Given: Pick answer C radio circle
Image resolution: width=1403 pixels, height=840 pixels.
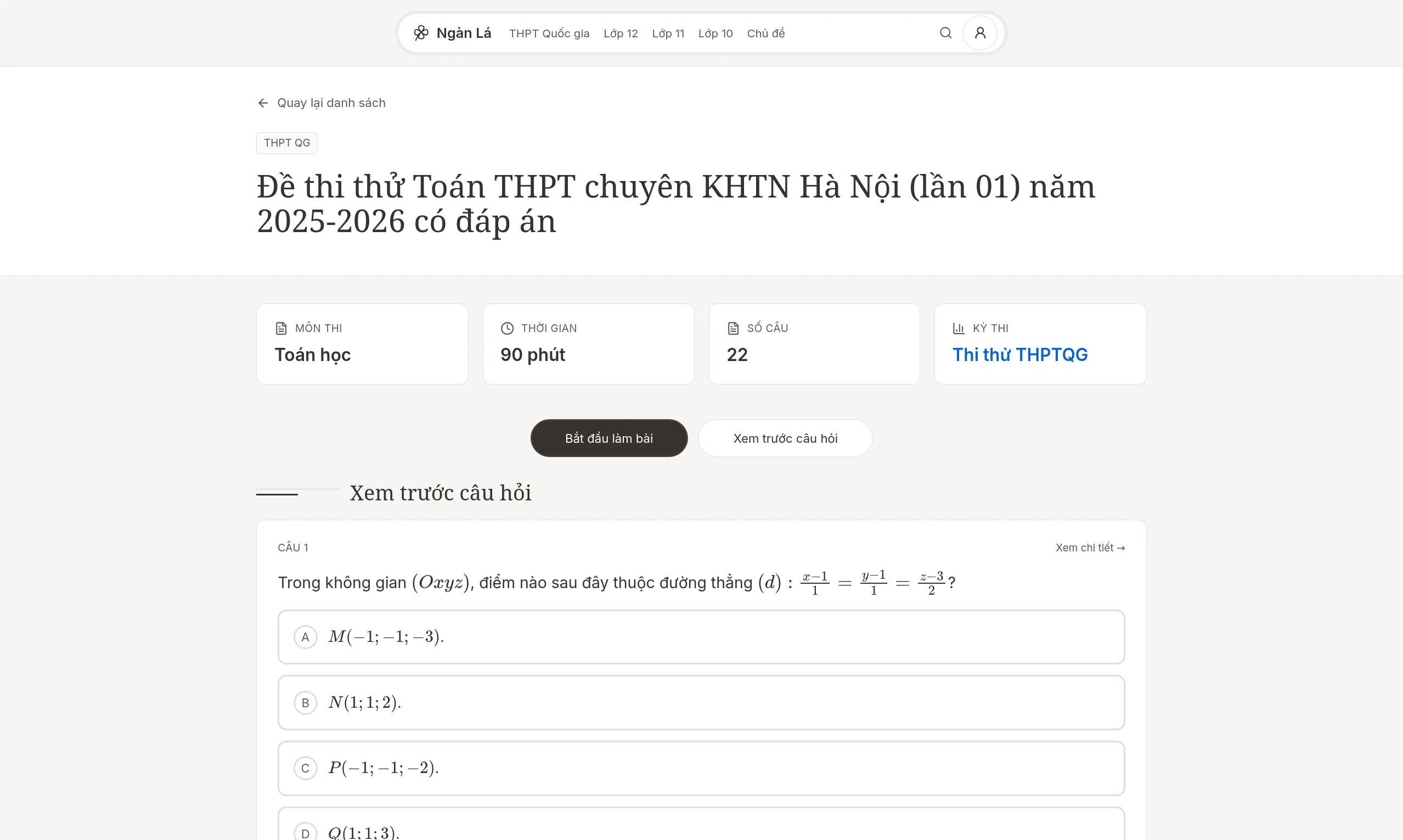Looking at the screenshot, I should pyautogui.click(x=305, y=768).
